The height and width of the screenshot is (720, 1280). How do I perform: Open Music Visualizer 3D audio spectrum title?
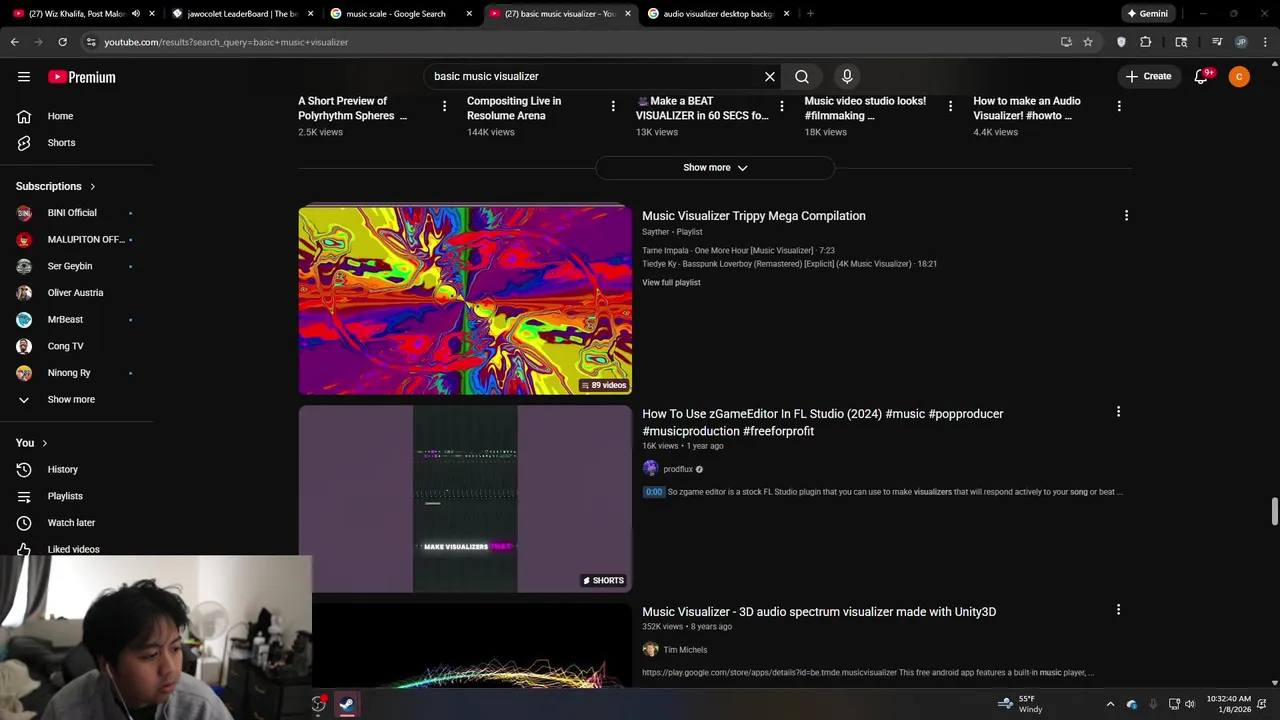point(819,612)
